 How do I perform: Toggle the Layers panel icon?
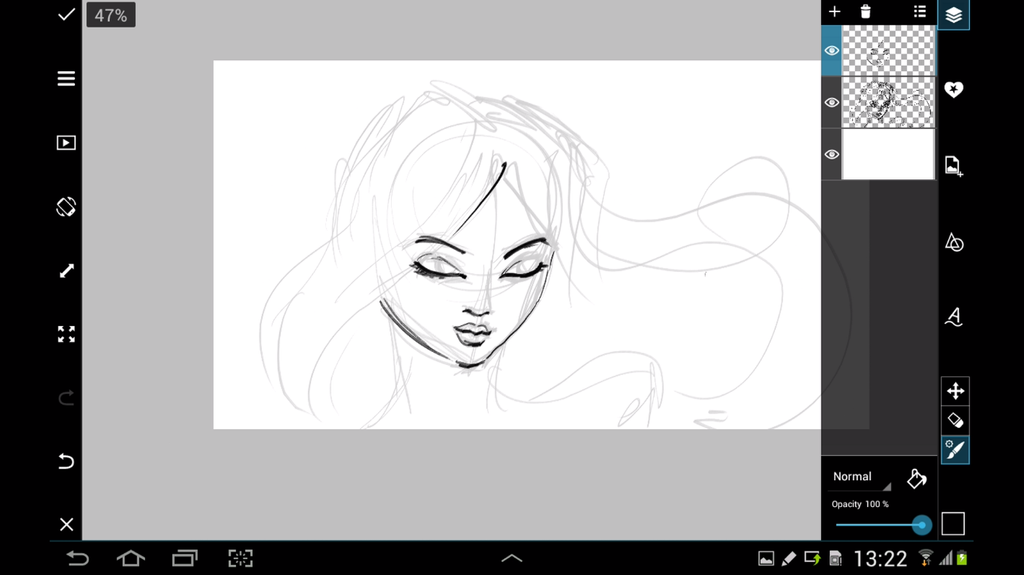[953, 14]
